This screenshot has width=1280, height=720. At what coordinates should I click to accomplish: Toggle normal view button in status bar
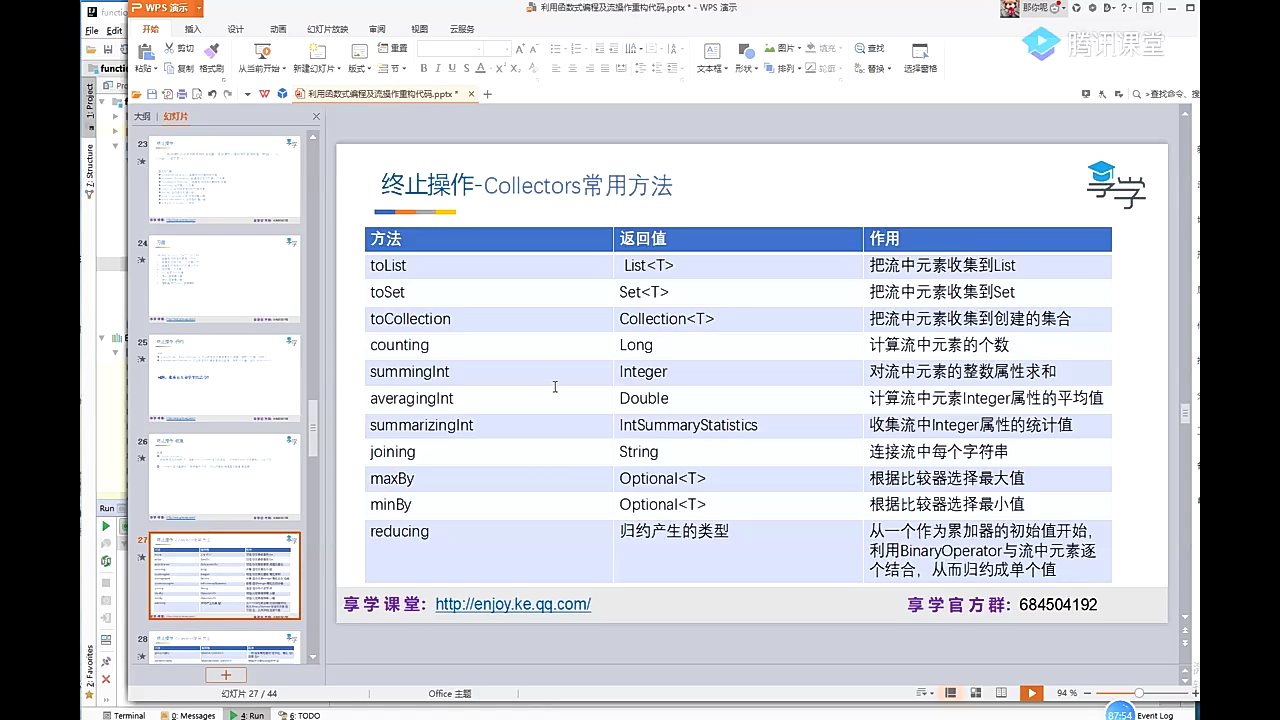pyautogui.click(x=951, y=693)
